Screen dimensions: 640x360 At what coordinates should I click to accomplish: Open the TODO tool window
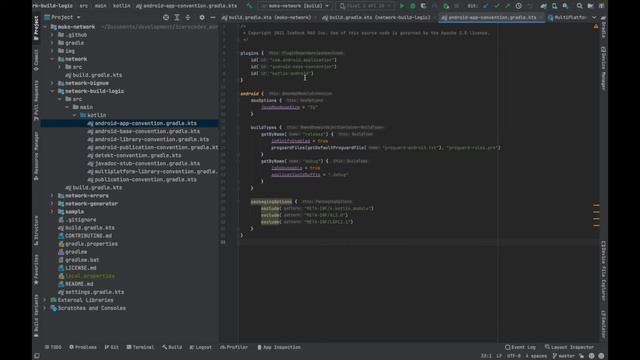53,347
